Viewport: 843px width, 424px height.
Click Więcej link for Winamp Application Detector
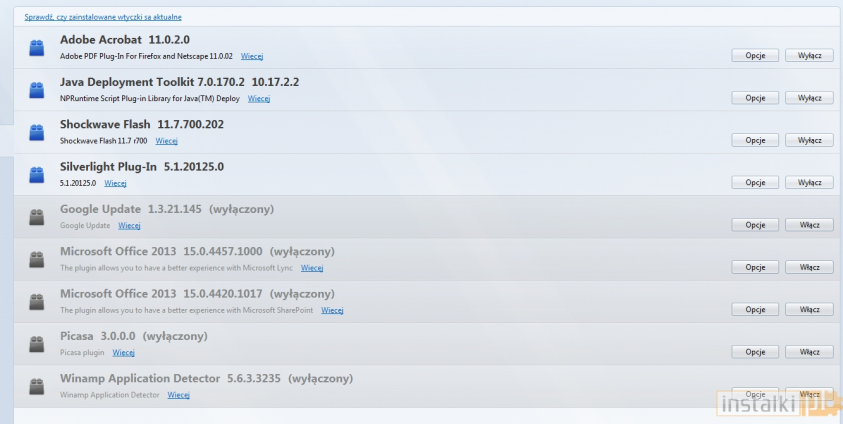coord(178,395)
